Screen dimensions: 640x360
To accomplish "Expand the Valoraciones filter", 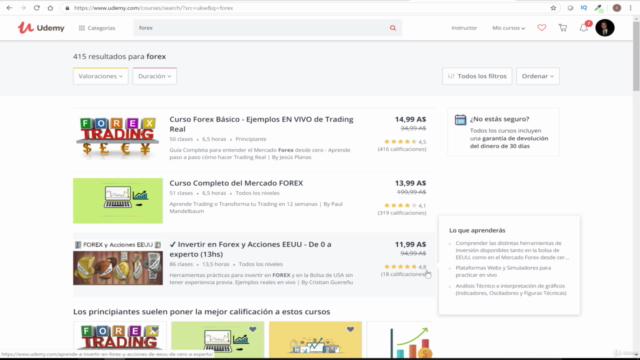I will point(100,76).
